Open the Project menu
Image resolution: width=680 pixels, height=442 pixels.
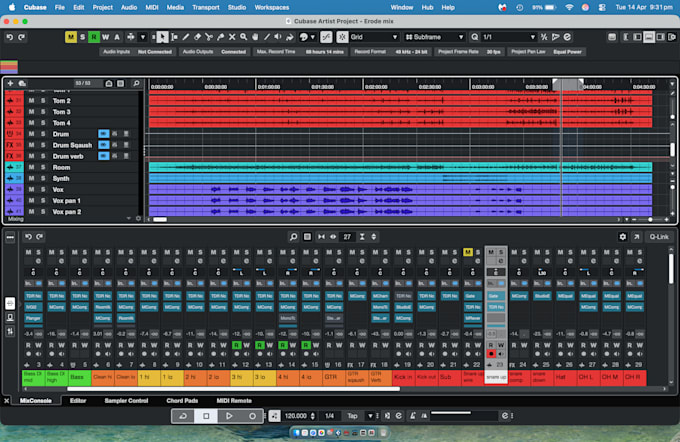[x=102, y=7]
